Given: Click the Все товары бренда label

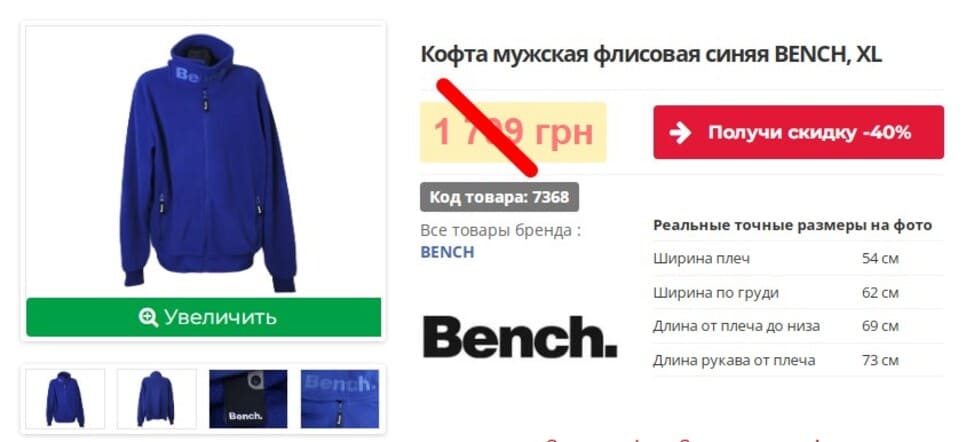Looking at the screenshot, I should coord(500,231).
